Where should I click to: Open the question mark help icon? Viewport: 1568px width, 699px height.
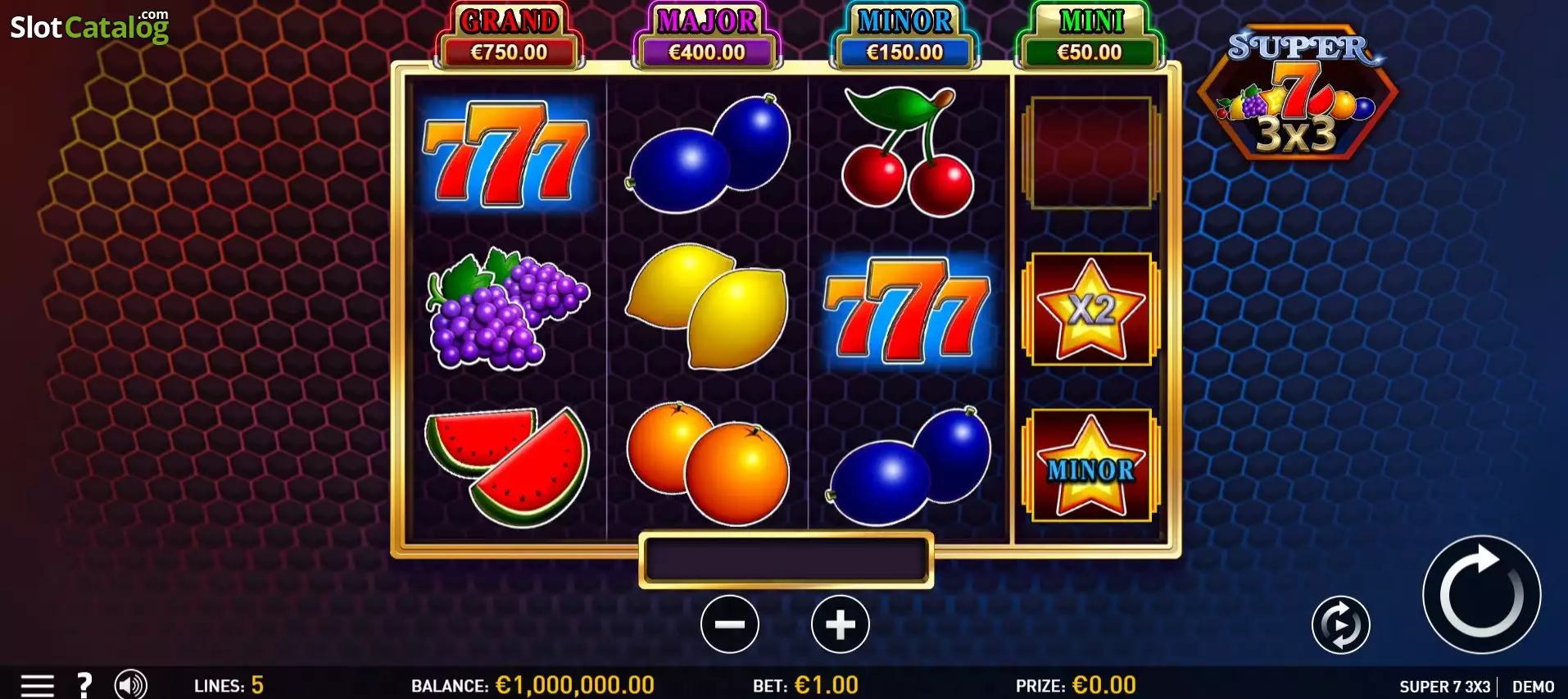click(x=84, y=685)
